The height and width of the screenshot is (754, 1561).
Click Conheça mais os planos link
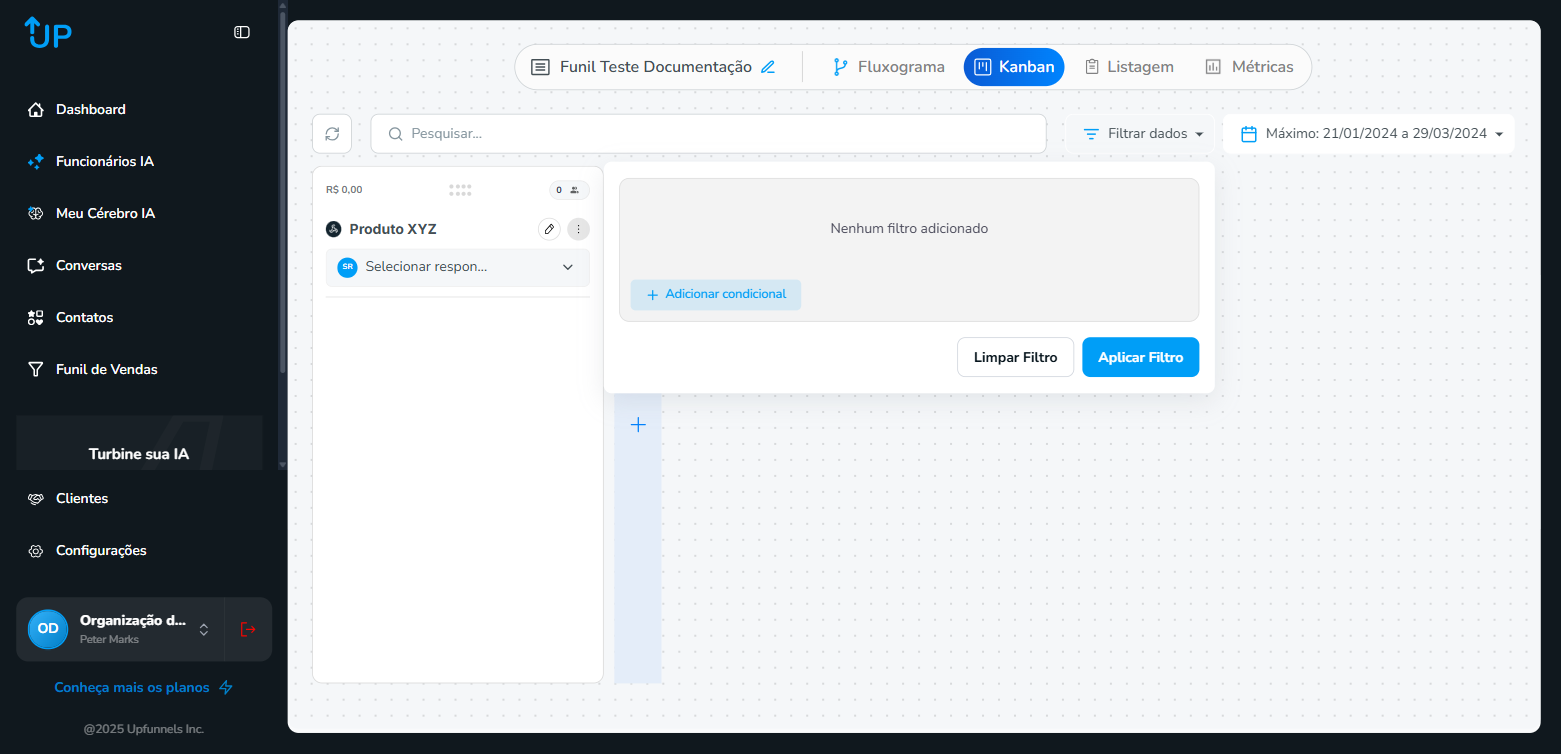[132, 687]
